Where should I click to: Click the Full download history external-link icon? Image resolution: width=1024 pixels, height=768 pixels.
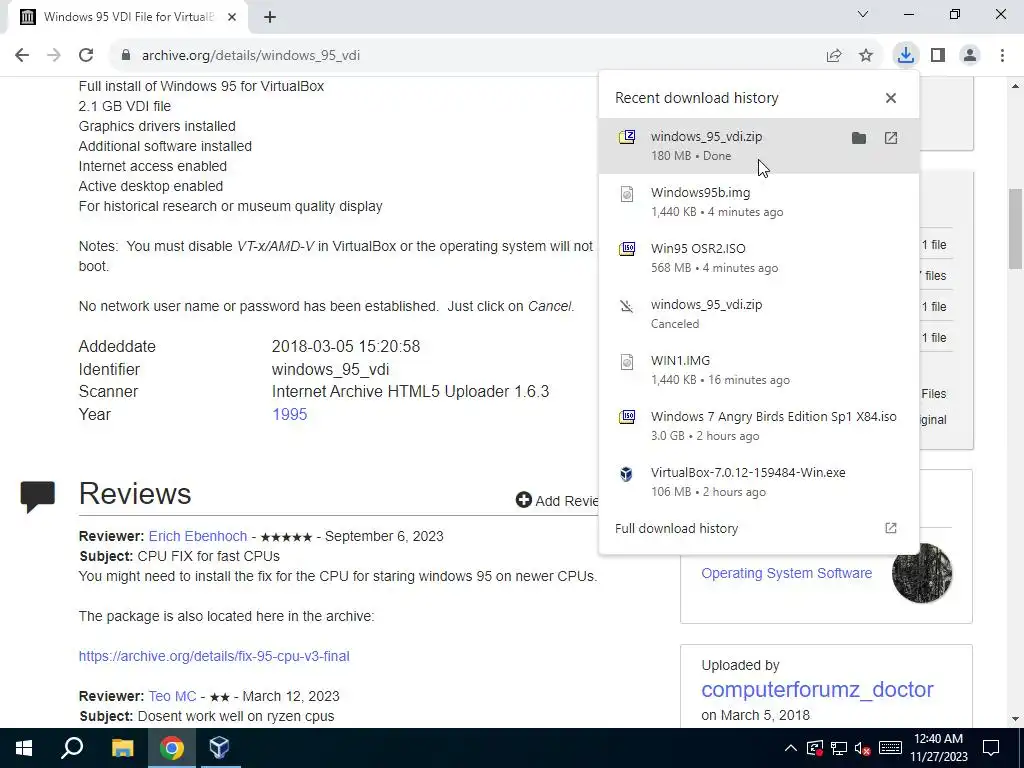(x=891, y=528)
